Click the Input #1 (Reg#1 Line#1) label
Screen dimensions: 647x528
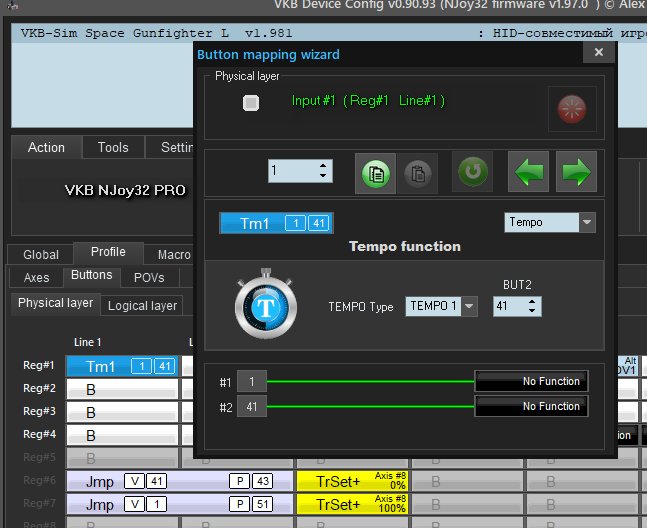coord(368,101)
